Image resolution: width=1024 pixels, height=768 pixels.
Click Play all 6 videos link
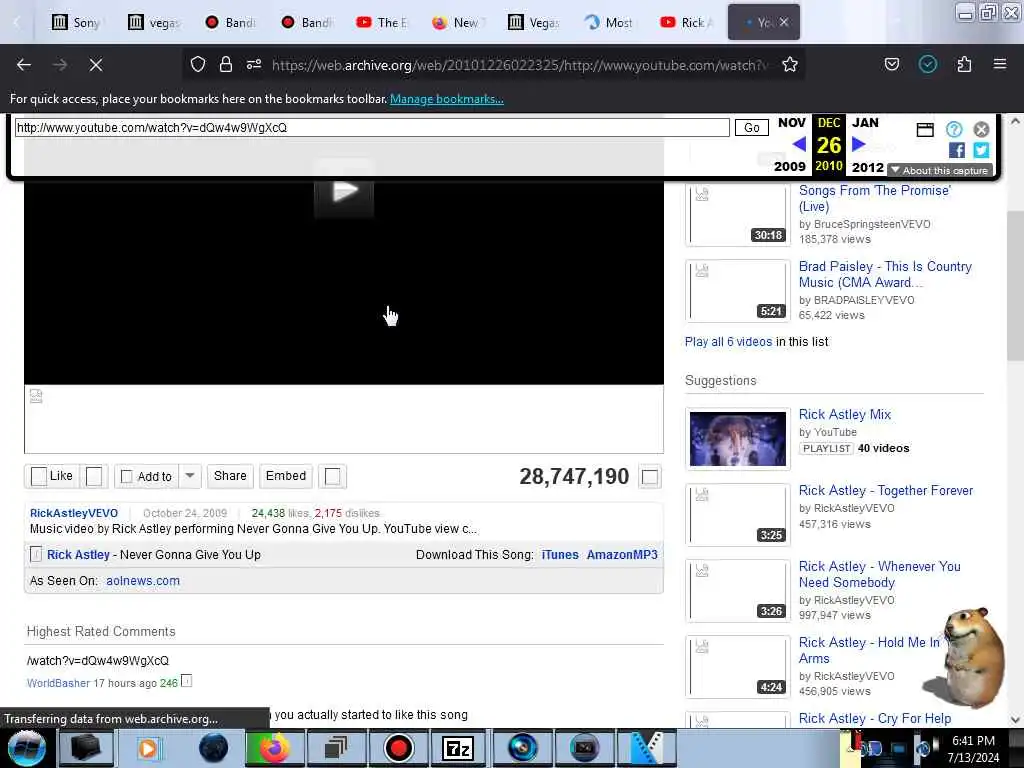pos(728,342)
